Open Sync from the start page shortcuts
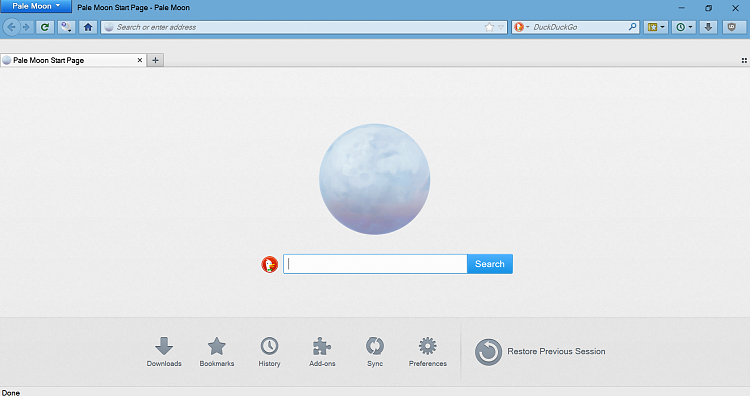 pyautogui.click(x=375, y=352)
